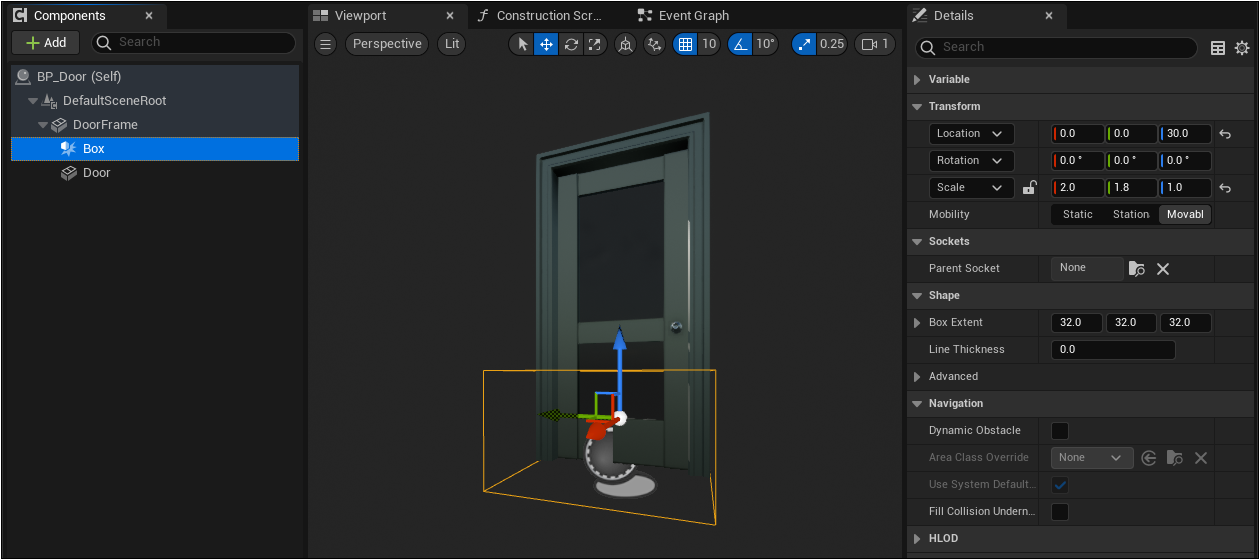Open scale snap value 0.25
Viewport: 1260px width, 560px height.
point(832,44)
